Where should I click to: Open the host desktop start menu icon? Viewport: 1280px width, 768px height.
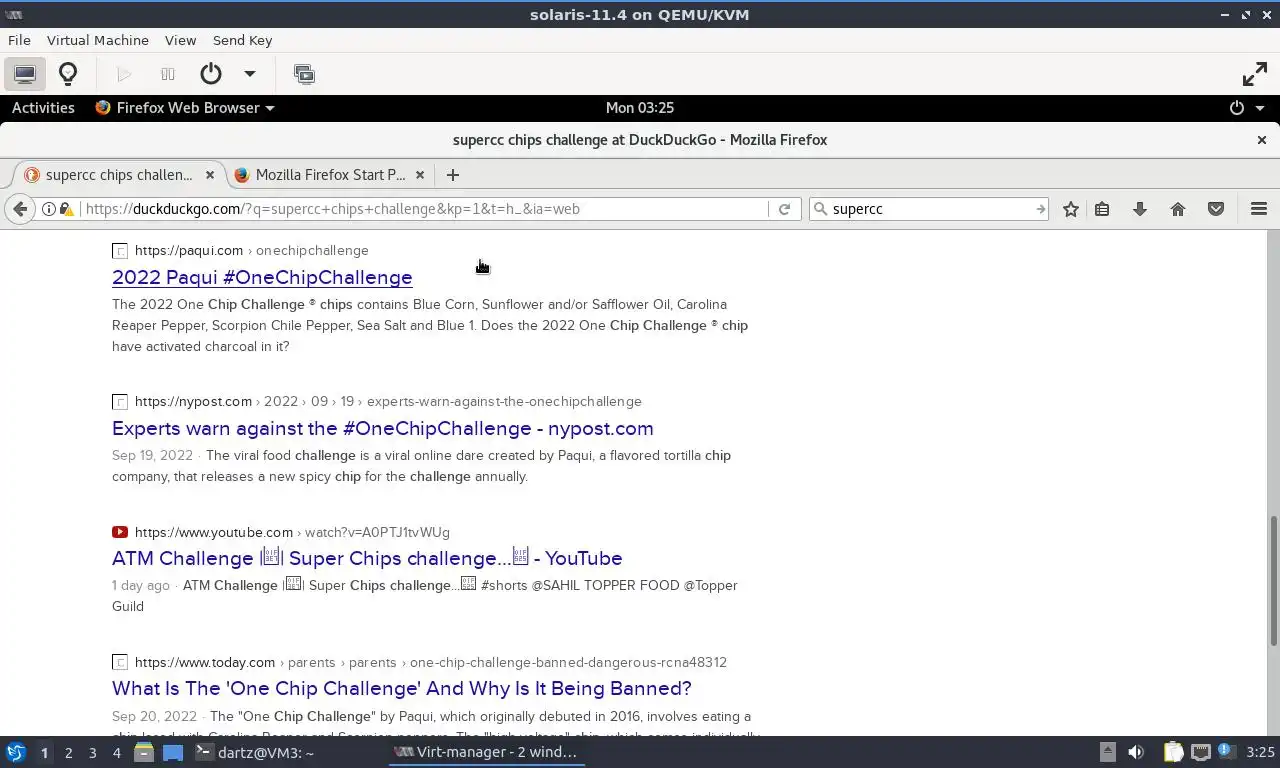[x=16, y=752]
